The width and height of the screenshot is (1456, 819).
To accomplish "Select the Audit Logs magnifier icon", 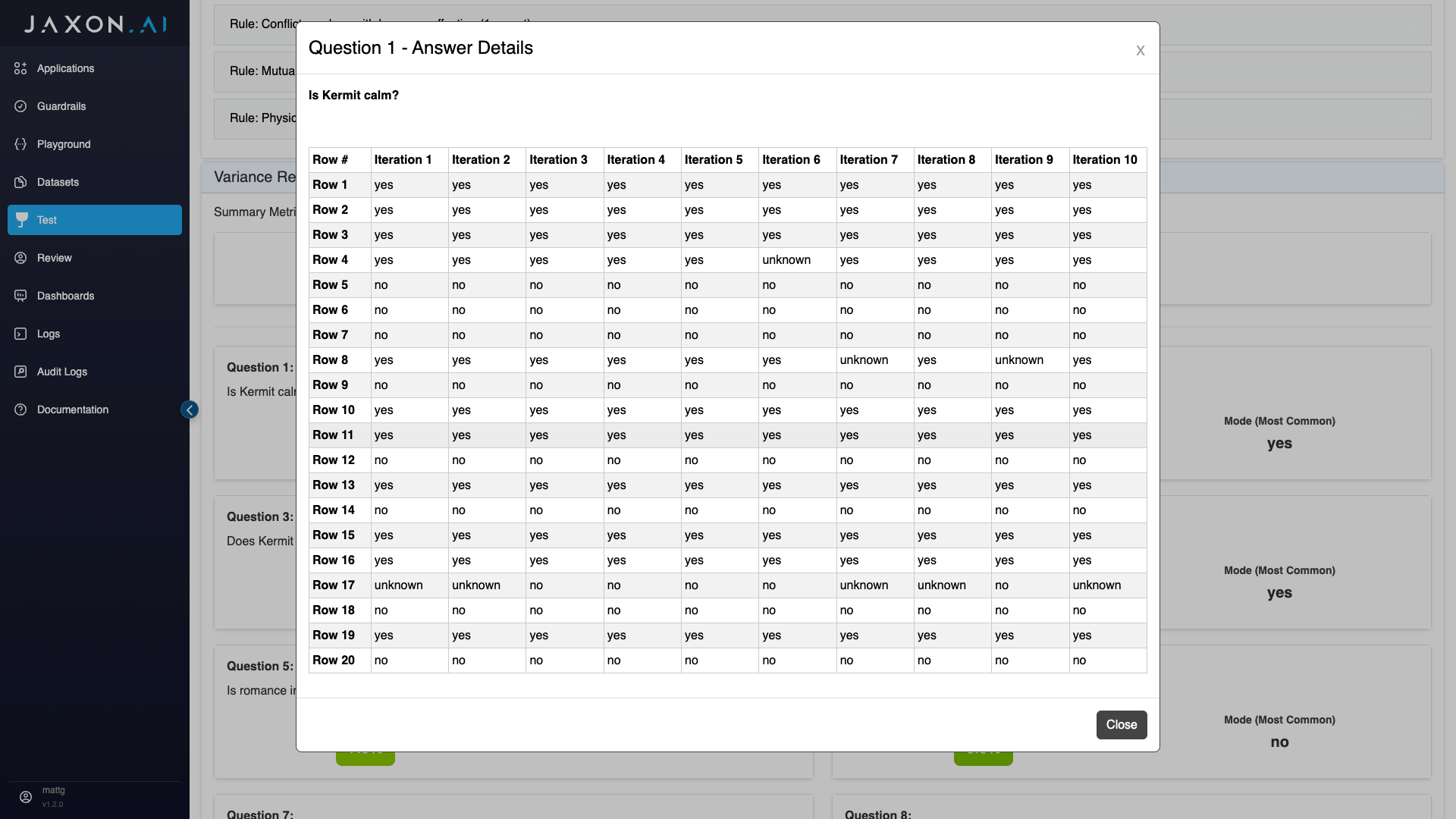I will 21,372.
